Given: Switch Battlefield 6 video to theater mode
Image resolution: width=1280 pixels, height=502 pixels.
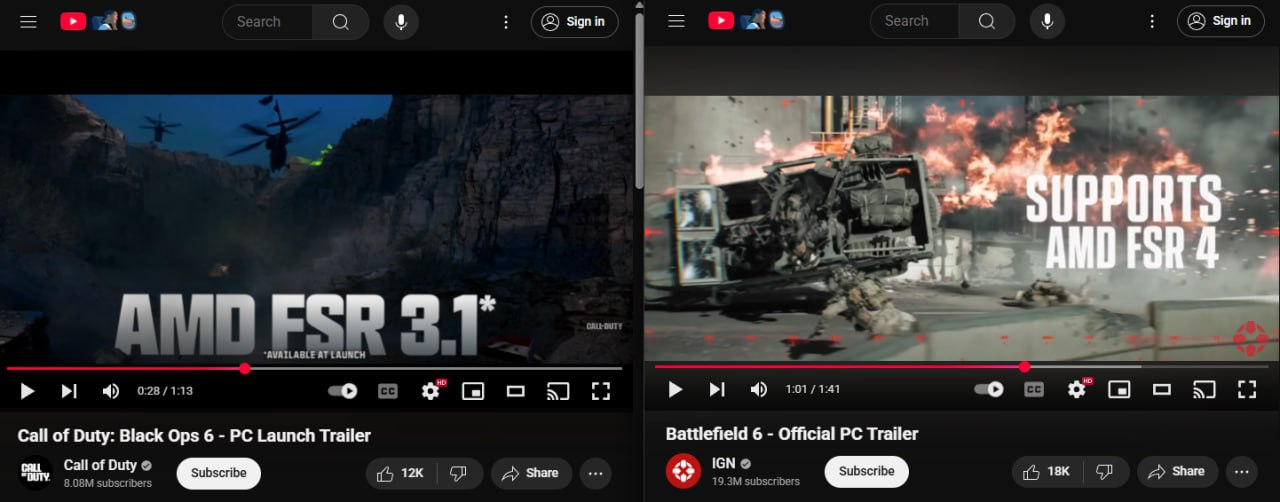Looking at the screenshot, I should (x=1162, y=389).
